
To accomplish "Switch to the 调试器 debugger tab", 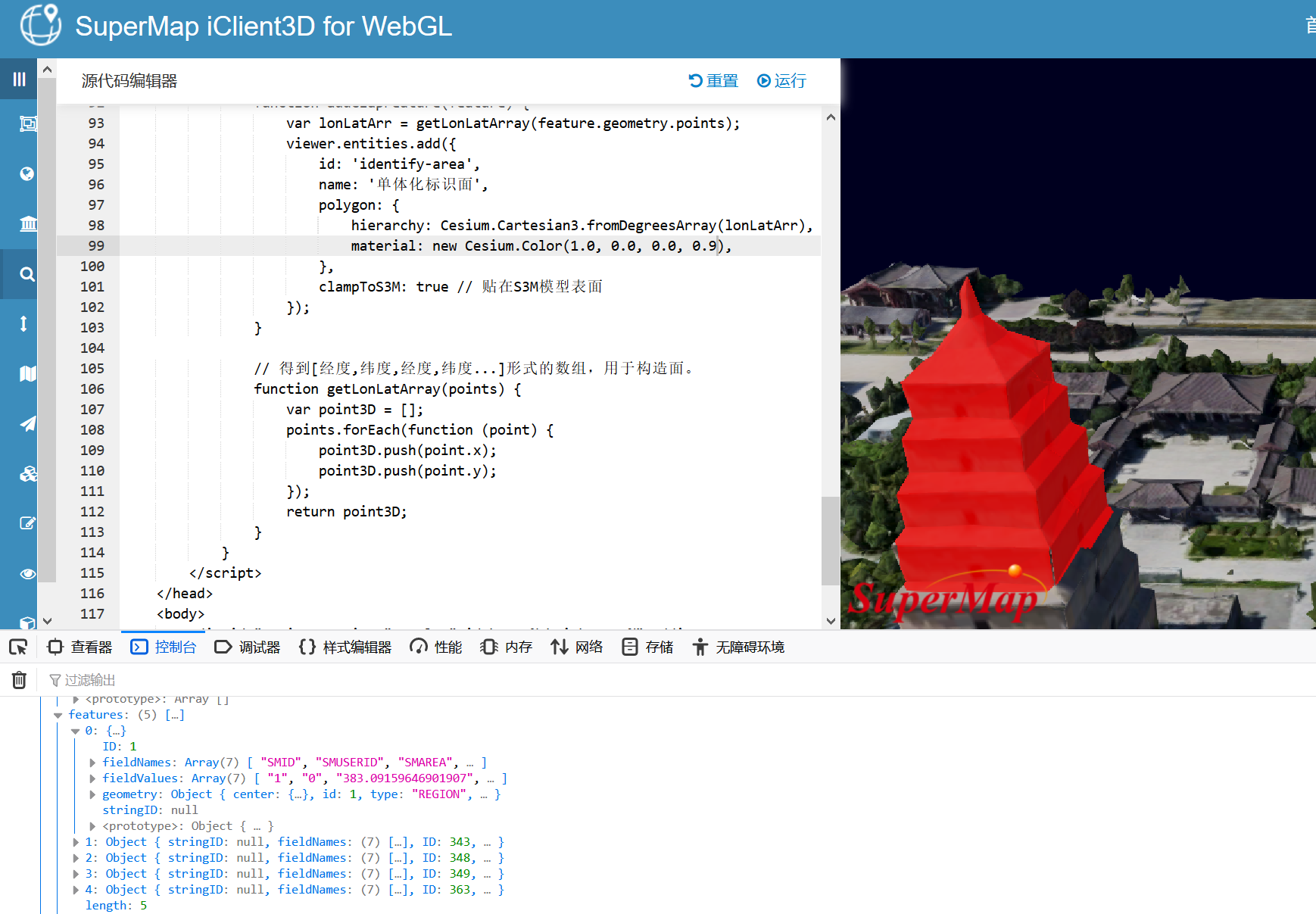I will click(248, 647).
